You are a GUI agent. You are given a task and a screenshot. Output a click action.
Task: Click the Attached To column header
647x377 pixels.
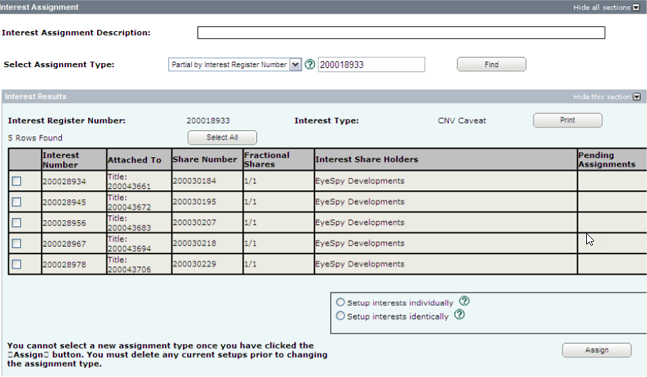point(139,160)
